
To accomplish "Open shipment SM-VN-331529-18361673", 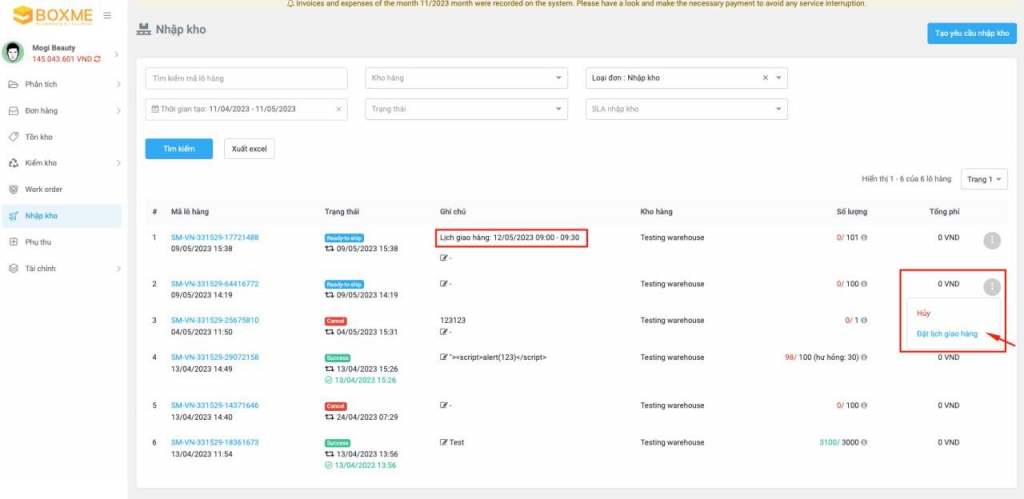I will pyautogui.click(x=215, y=443).
